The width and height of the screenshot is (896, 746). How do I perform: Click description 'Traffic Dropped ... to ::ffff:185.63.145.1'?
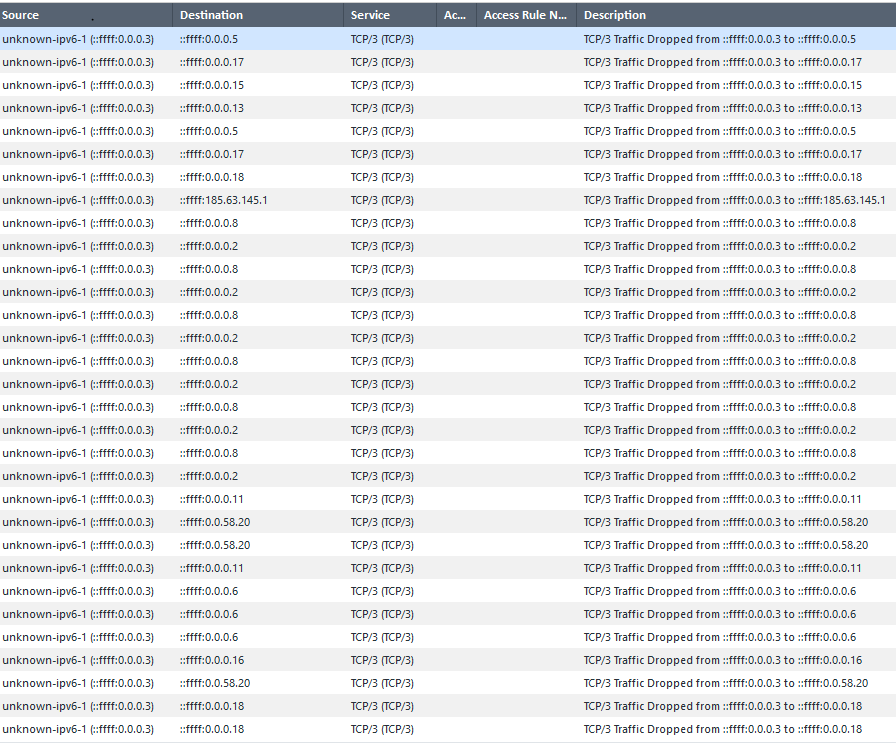(734, 200)
